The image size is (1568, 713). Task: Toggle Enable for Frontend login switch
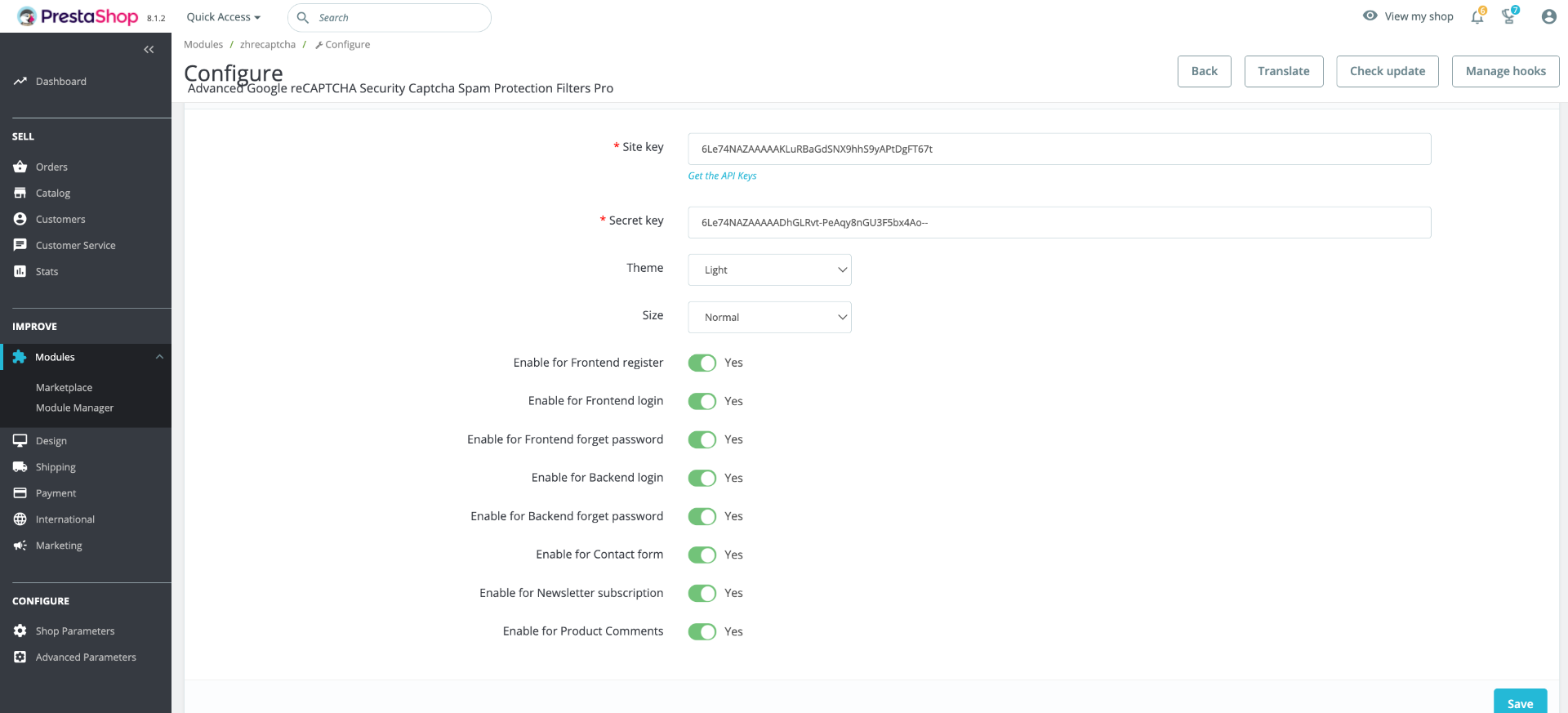702,401
